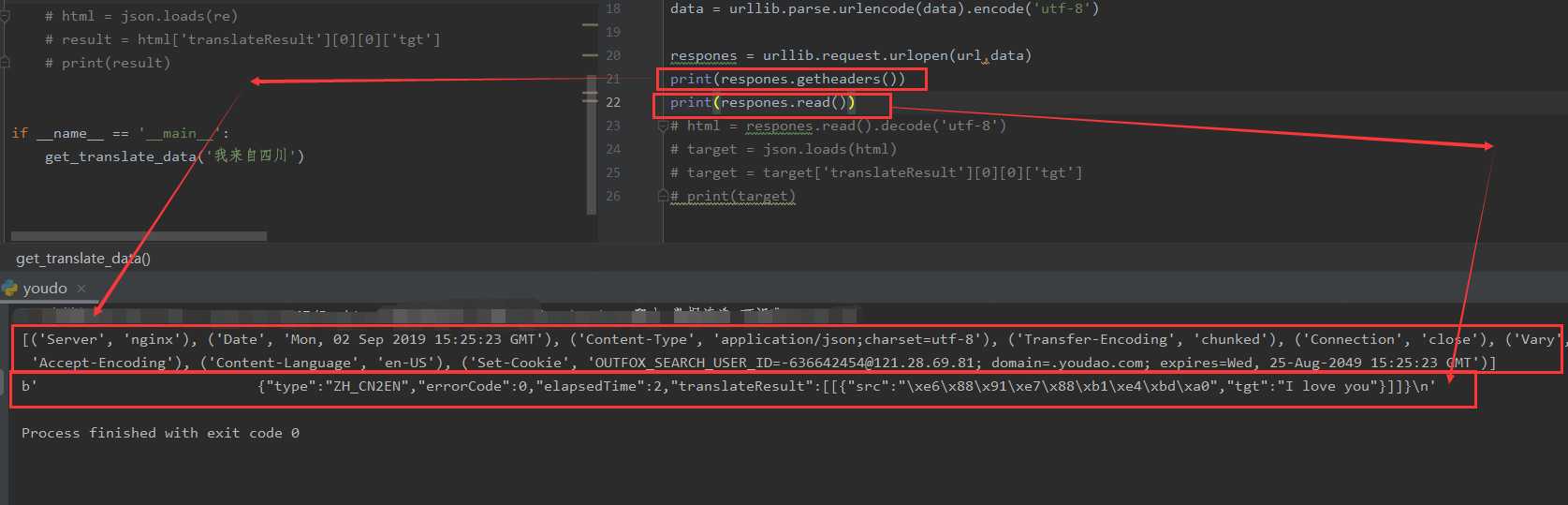Click the 'respones = urllib.request.urlopen' line
The image size is (1568, 505).
tap(851, 56)
